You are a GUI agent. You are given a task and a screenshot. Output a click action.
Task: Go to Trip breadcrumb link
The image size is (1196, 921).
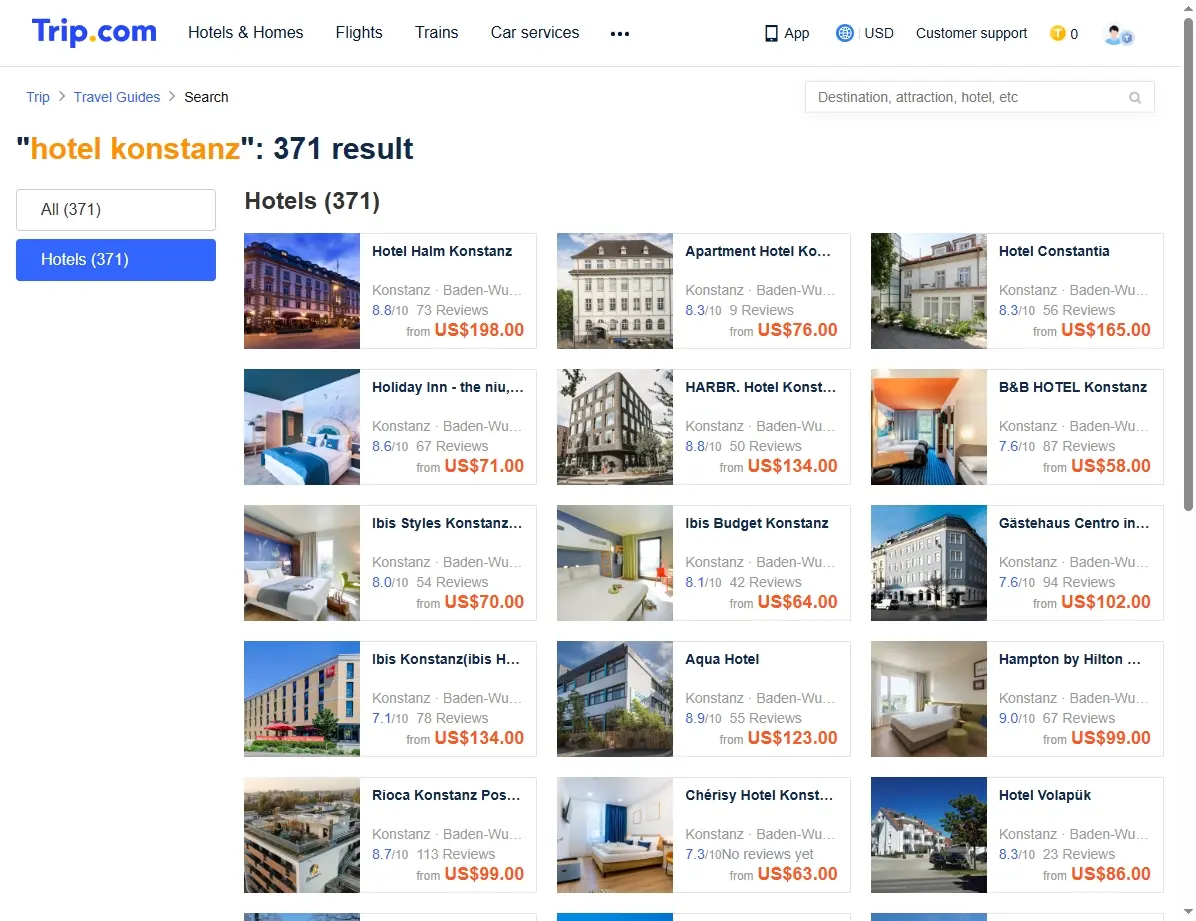37,97
